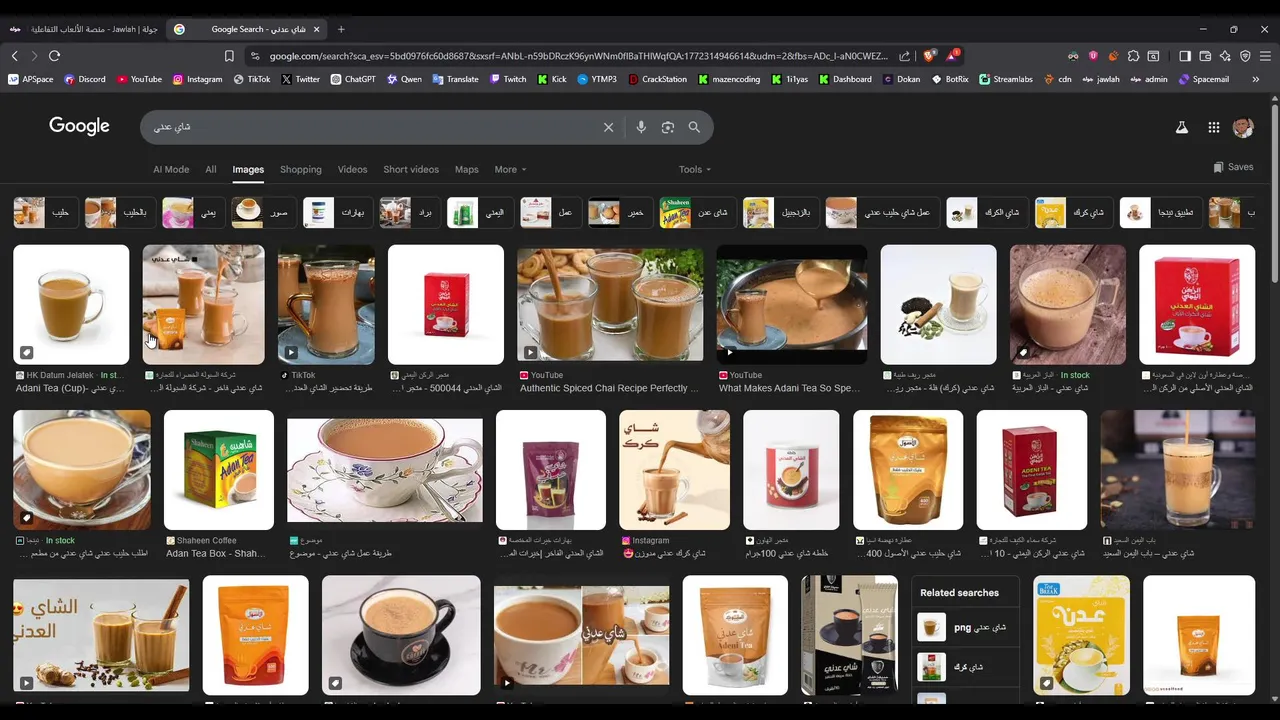Click the share icon in the address bar

click(905, 56)
